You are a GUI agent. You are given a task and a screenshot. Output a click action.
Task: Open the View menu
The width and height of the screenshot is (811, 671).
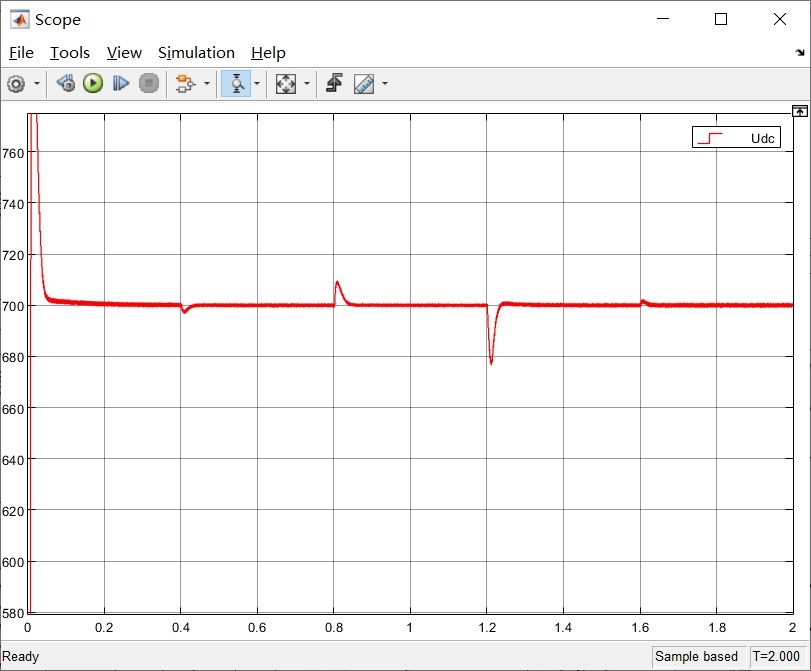point(124,53)
